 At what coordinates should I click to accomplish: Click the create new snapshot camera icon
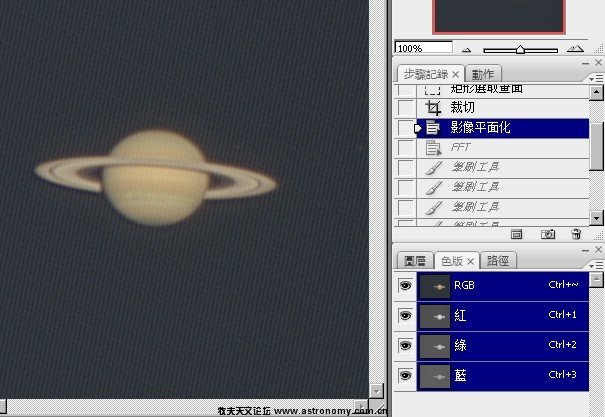pos(548,234)
